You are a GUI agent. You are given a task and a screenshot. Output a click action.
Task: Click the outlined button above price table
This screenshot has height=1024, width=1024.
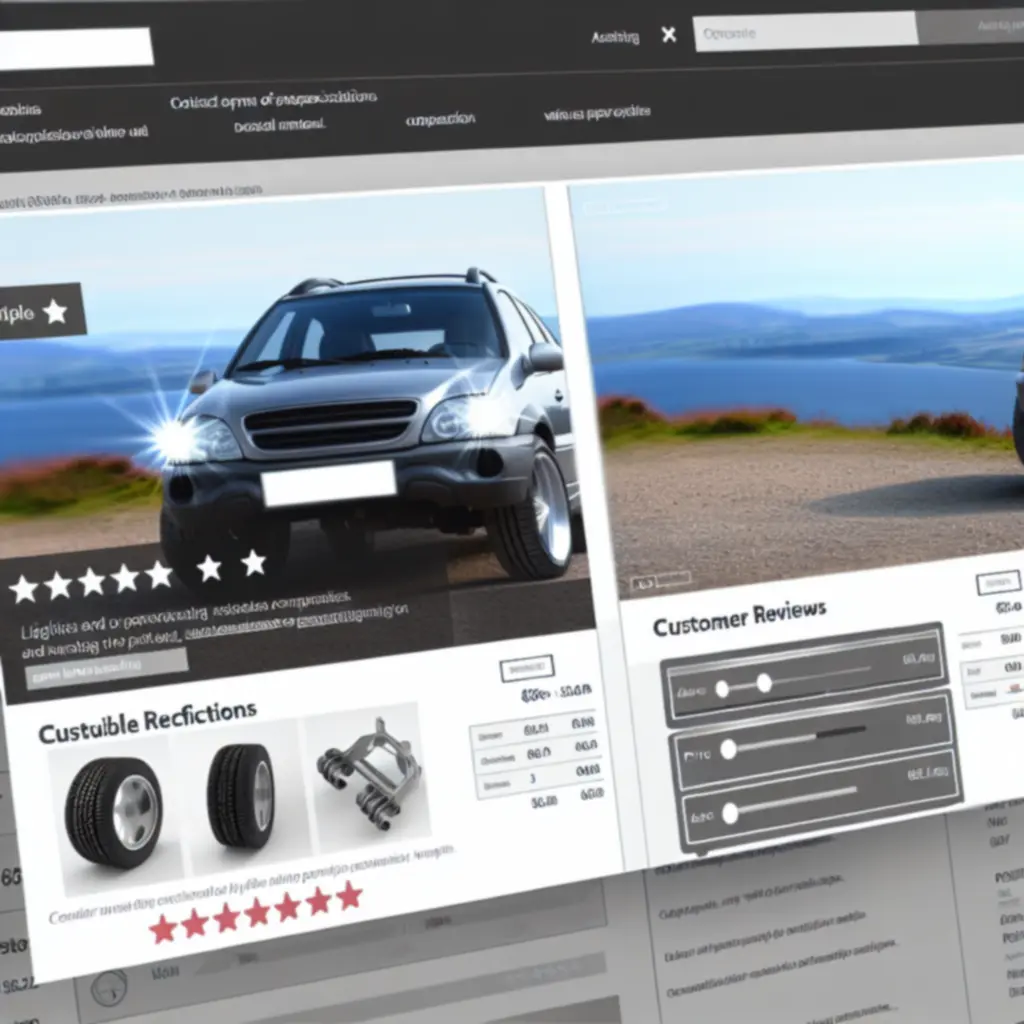point(526,667)
